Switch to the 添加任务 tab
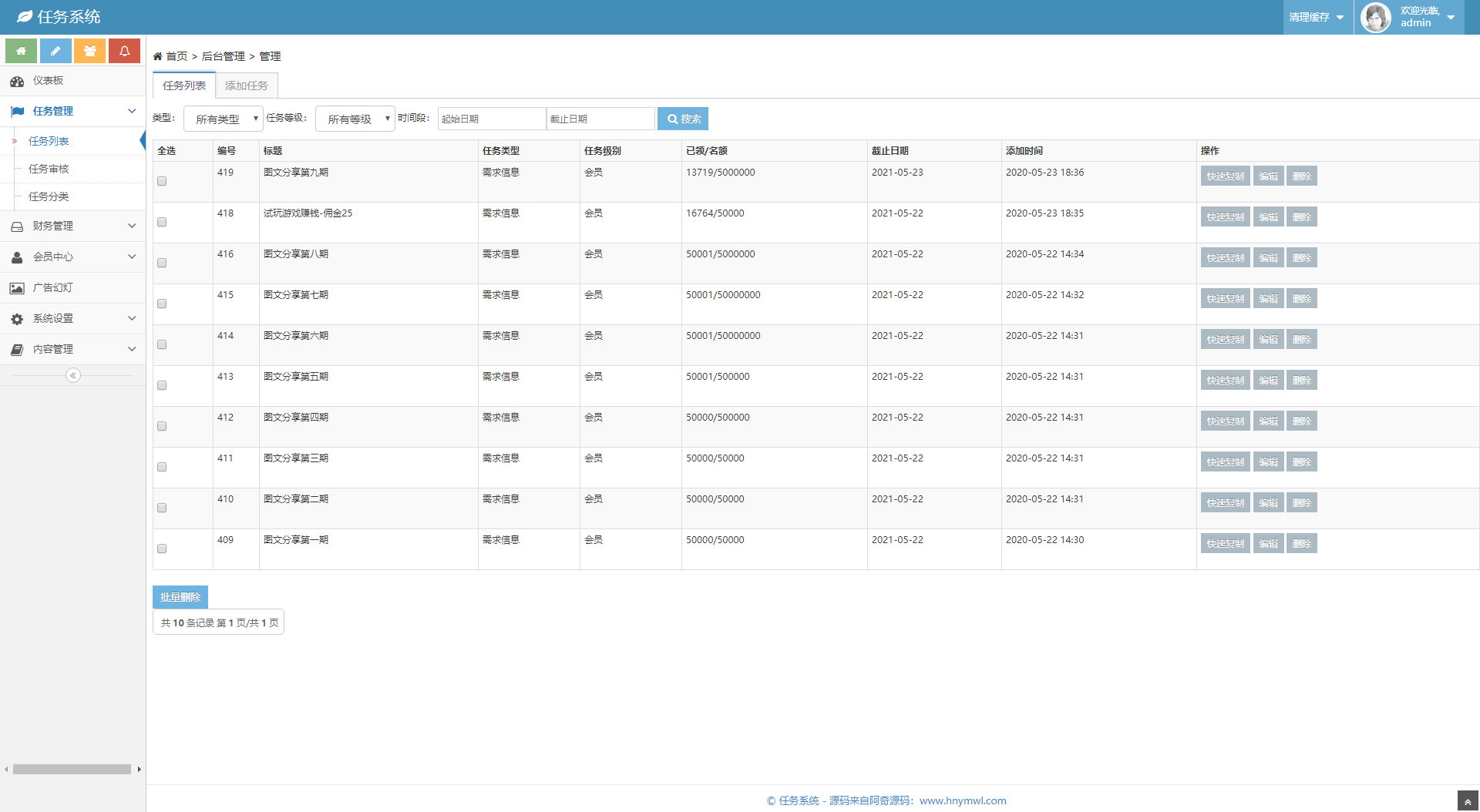1480x812 pixels. click(247, 86)
